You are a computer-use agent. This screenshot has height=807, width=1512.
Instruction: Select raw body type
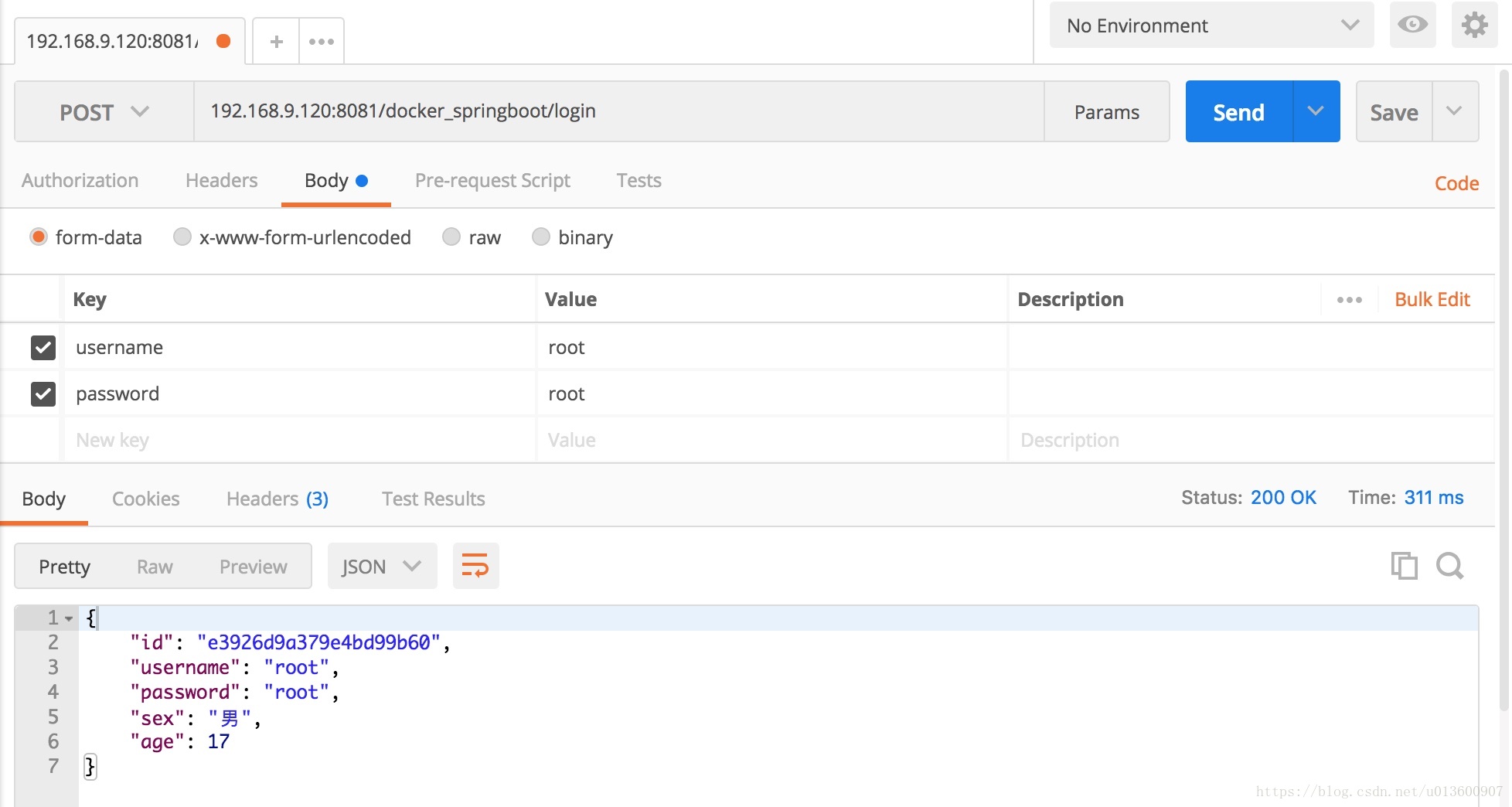point(451,237)
